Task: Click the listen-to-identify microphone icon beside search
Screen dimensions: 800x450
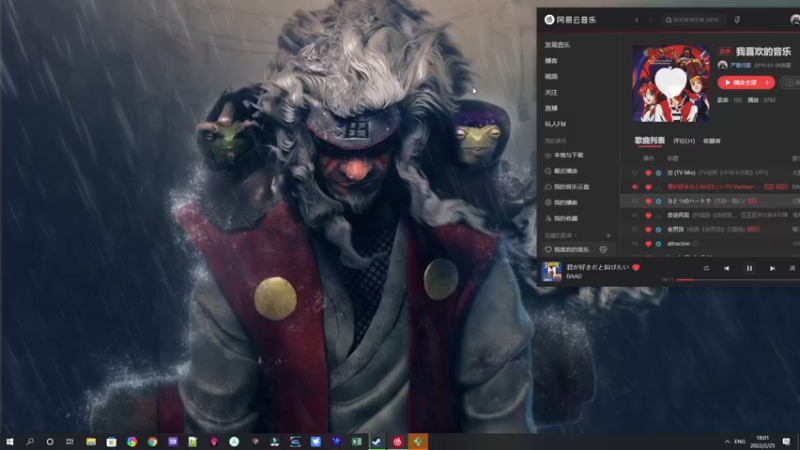Action: [737, 20]
